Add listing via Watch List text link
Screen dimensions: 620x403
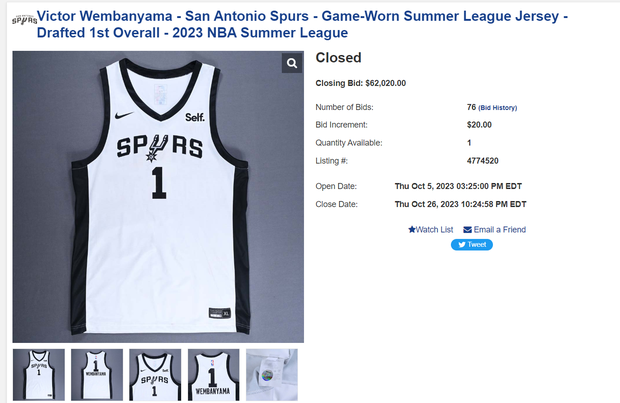pyautogui.click(x=434, y=230)
